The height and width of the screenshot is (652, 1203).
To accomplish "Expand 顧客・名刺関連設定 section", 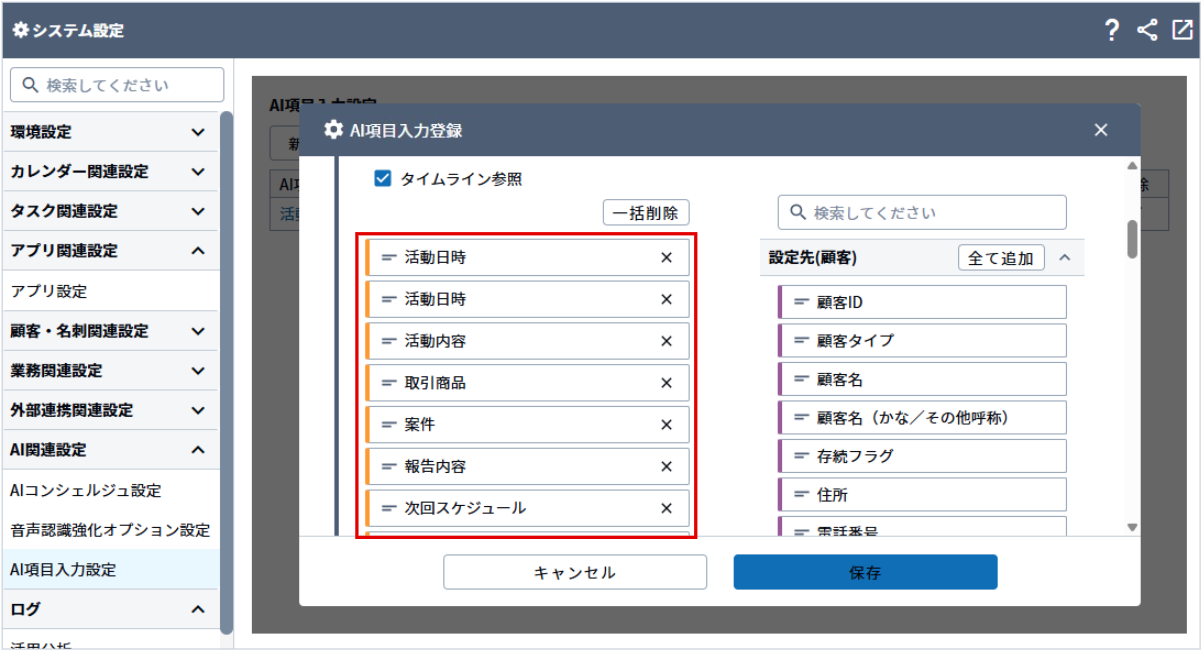I will (198, 331).
